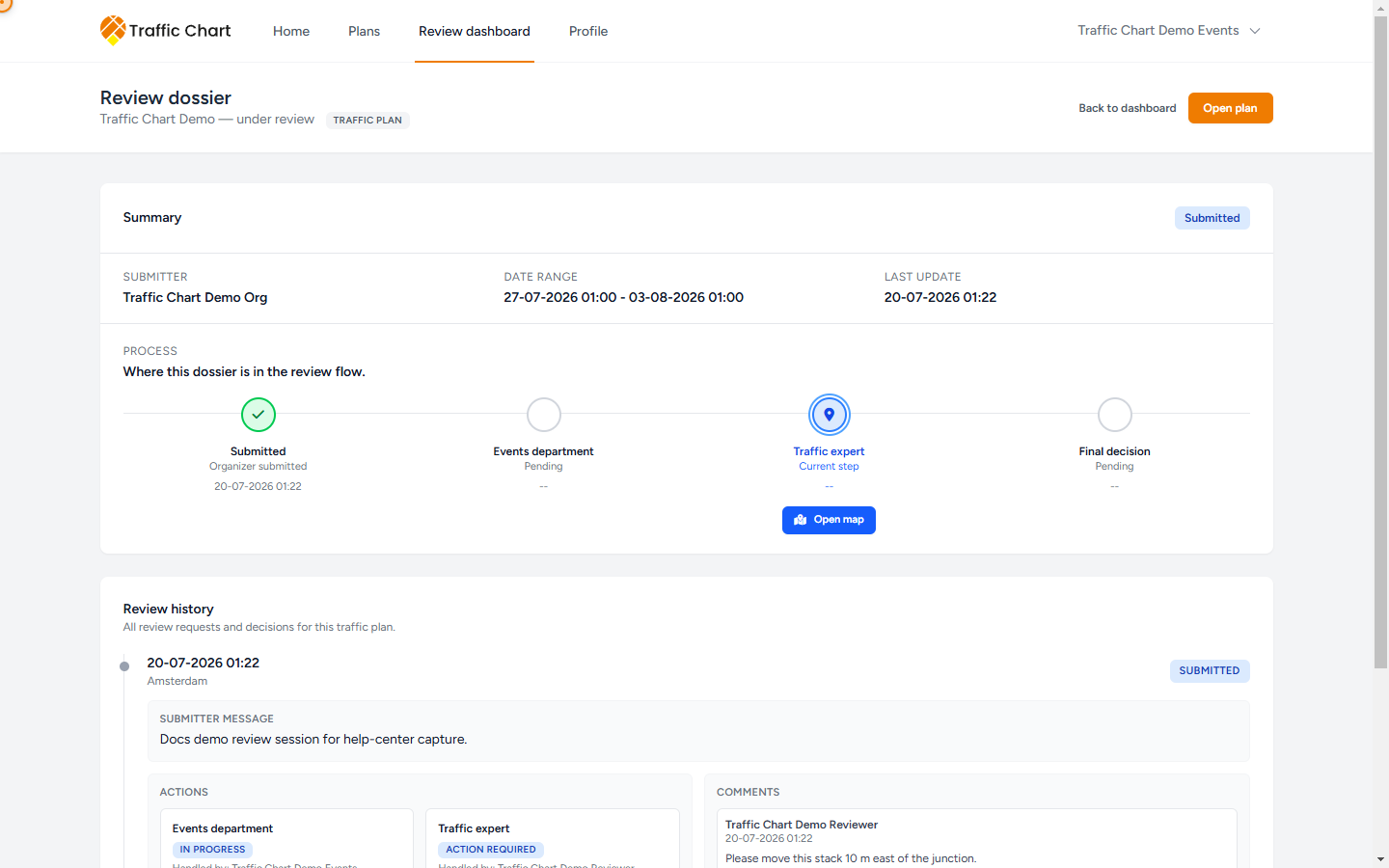The width and height of the screenshot is (1389, 868).
Task: Click the 'Traffic expert' step label
Action: point(830,451)
